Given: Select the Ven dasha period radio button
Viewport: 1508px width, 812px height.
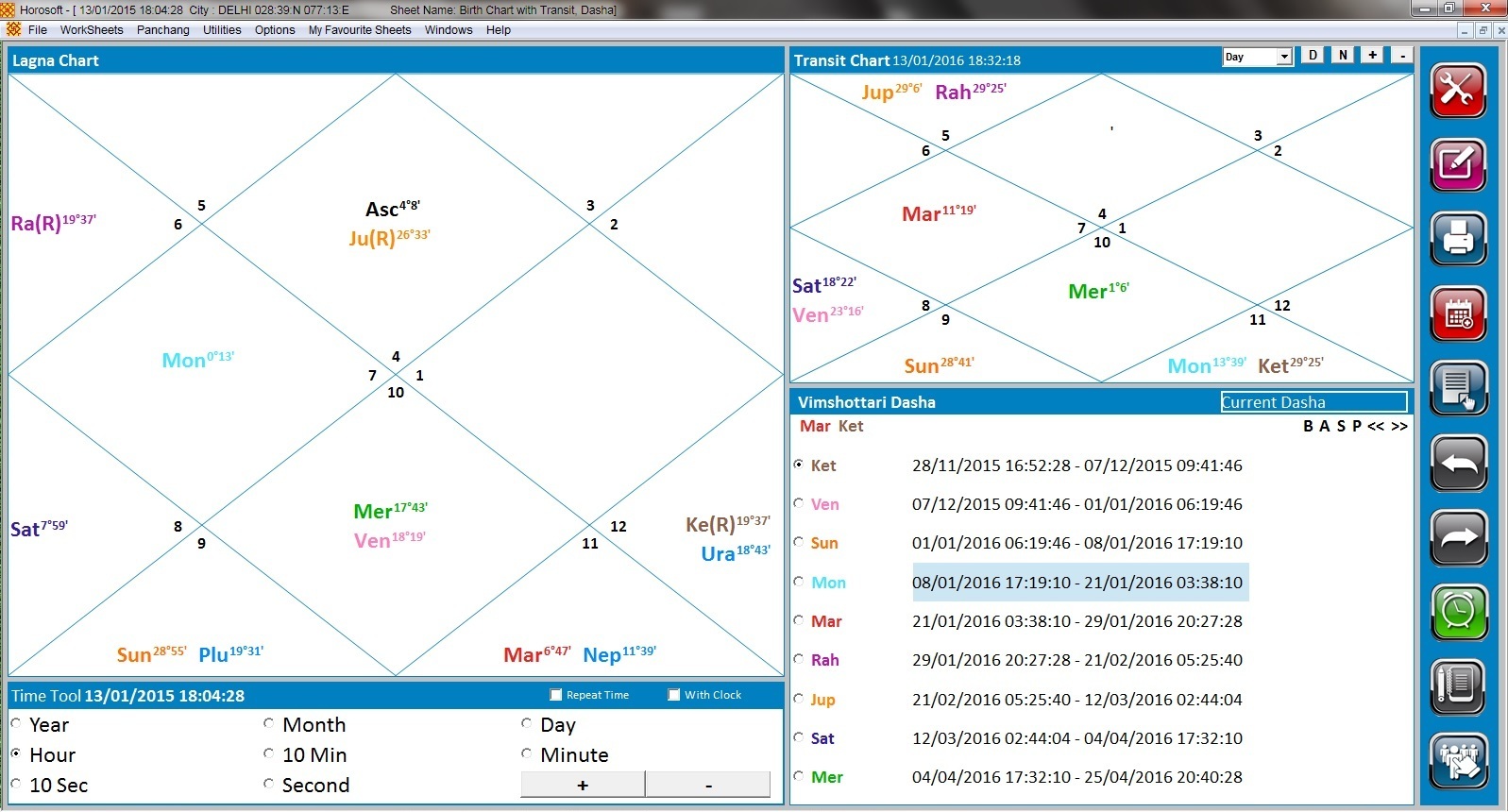Looking at the screenshot, I should [800, 504].
